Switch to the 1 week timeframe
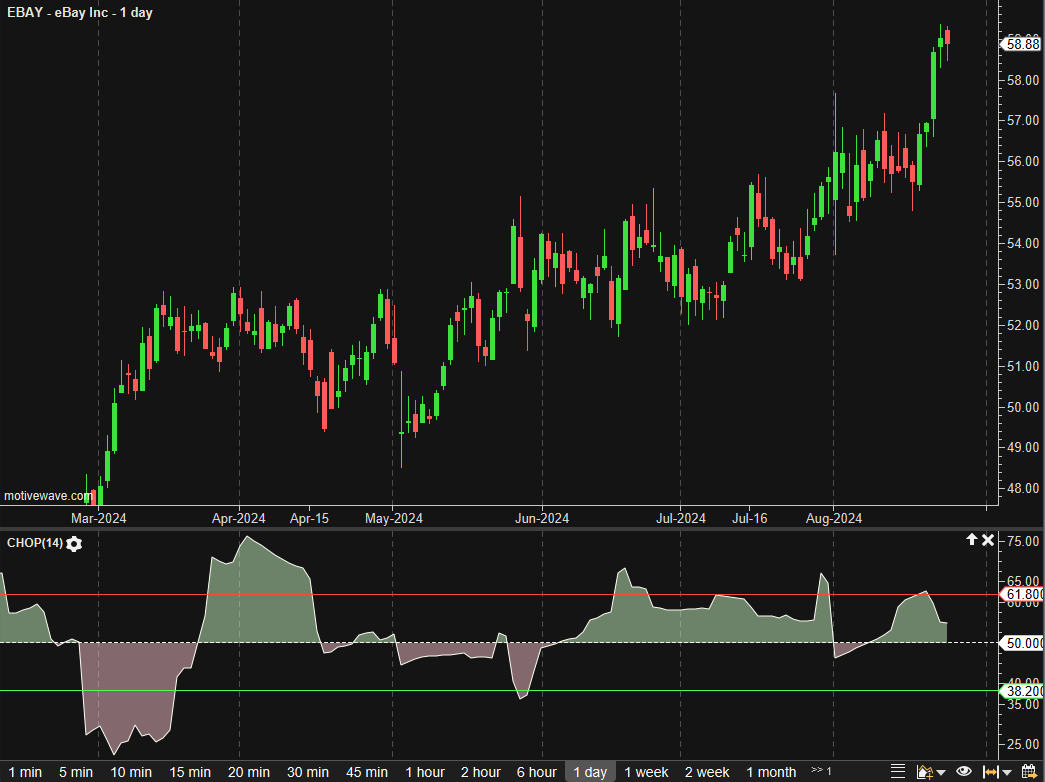 [x=646, y=772]
